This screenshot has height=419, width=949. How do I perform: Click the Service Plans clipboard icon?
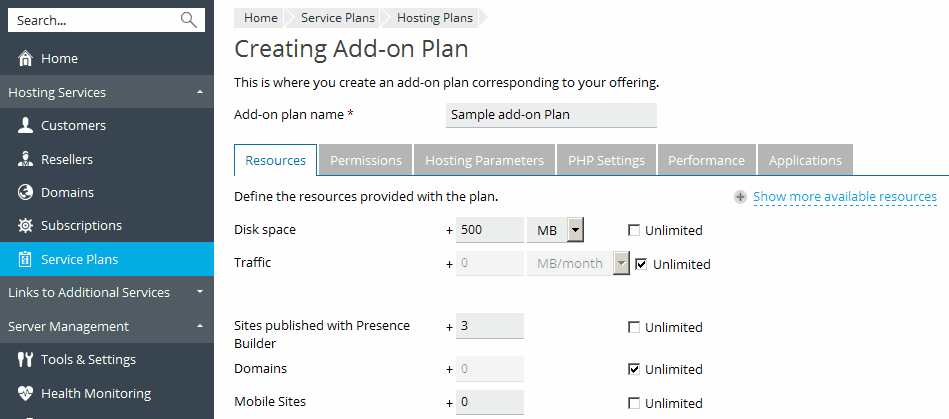click(26, 260)
